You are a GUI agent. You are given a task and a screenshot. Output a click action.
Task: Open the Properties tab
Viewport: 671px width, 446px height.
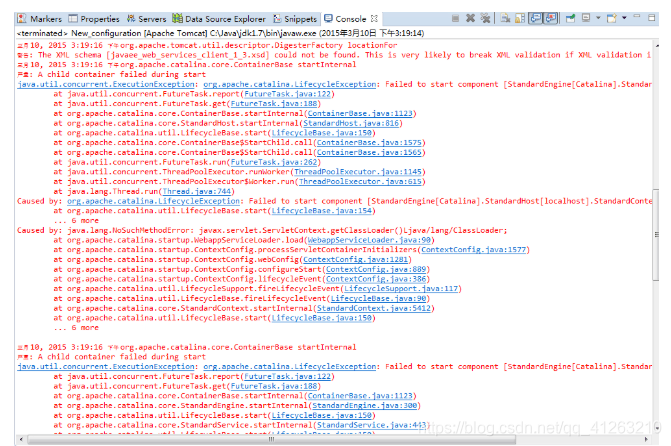pos(94,19)
